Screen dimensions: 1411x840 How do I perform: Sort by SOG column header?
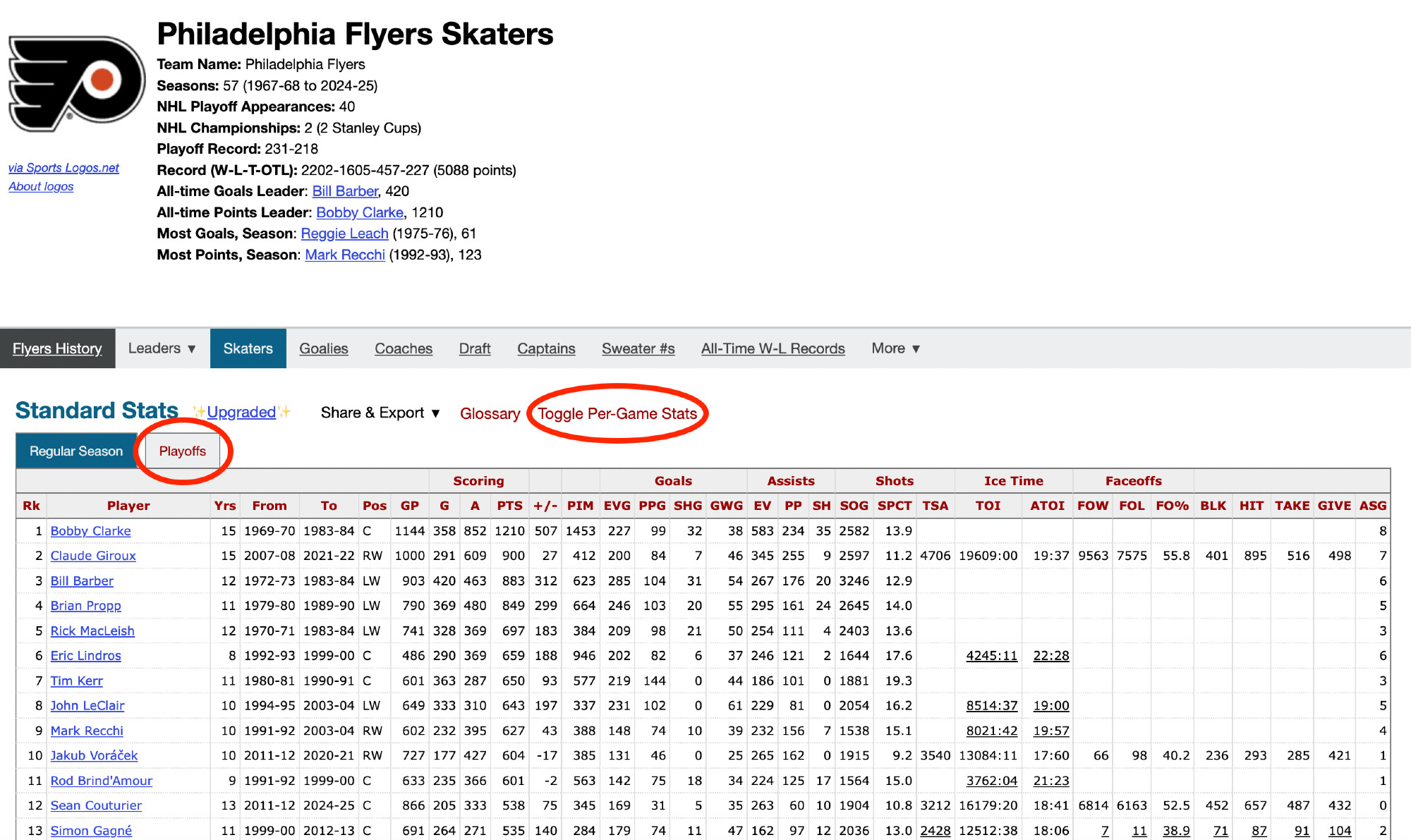coord(854,506)
